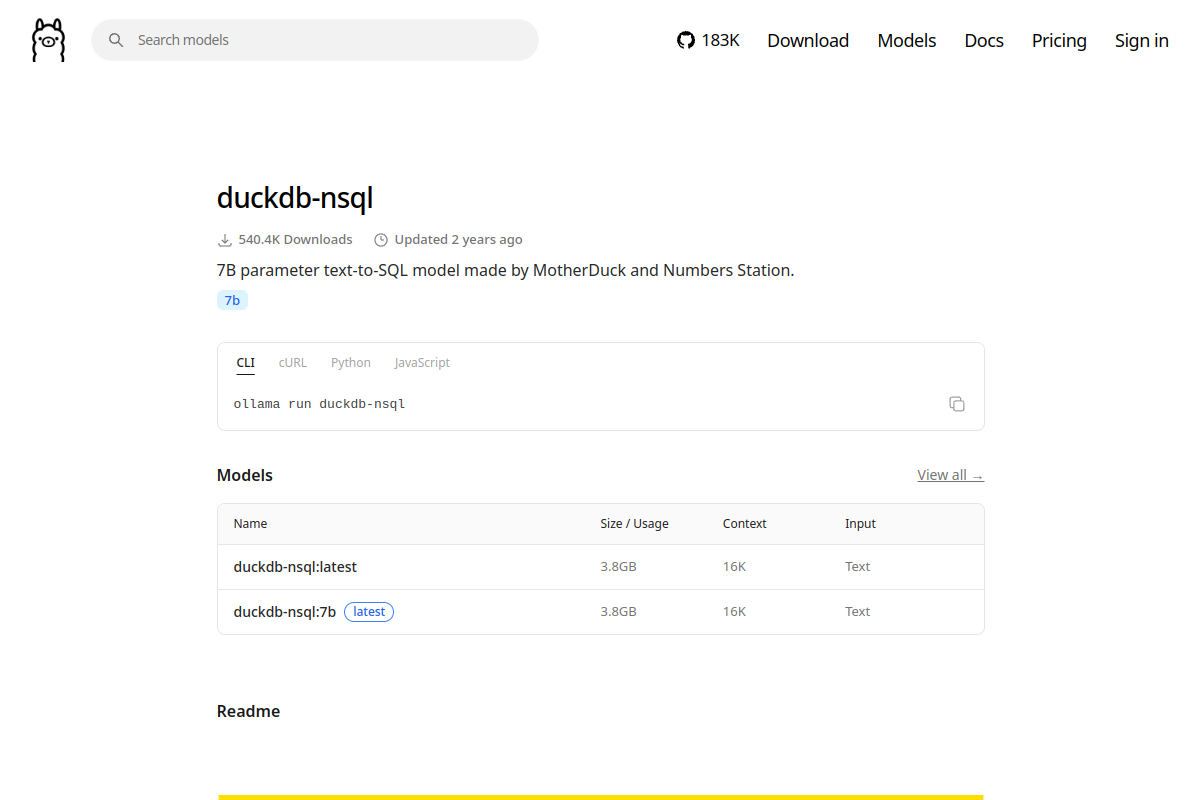This screenshot has width=1200, height=800.
Task: Open View all models link
Action: tap(950, 475)
